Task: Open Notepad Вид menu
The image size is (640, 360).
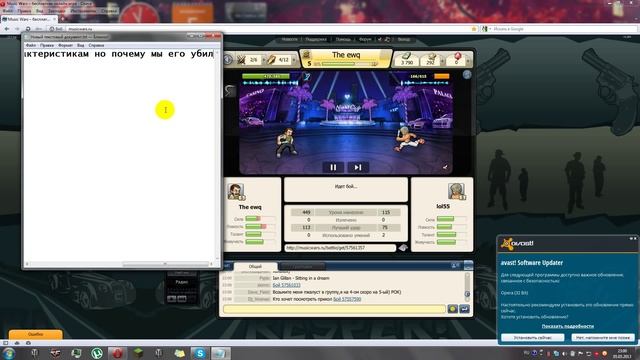Action: click(80, 45)
